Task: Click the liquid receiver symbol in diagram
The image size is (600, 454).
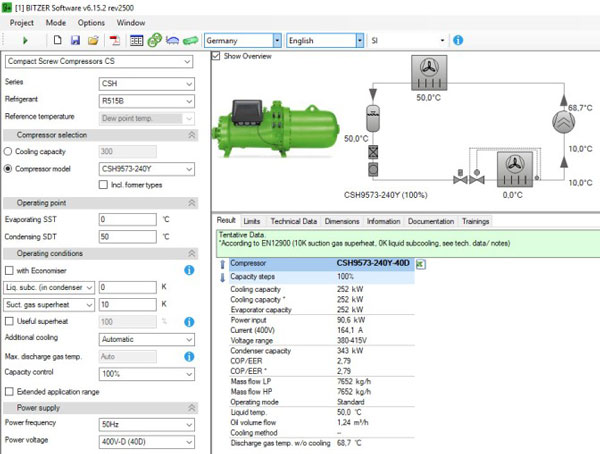Action: pos(373,118)
